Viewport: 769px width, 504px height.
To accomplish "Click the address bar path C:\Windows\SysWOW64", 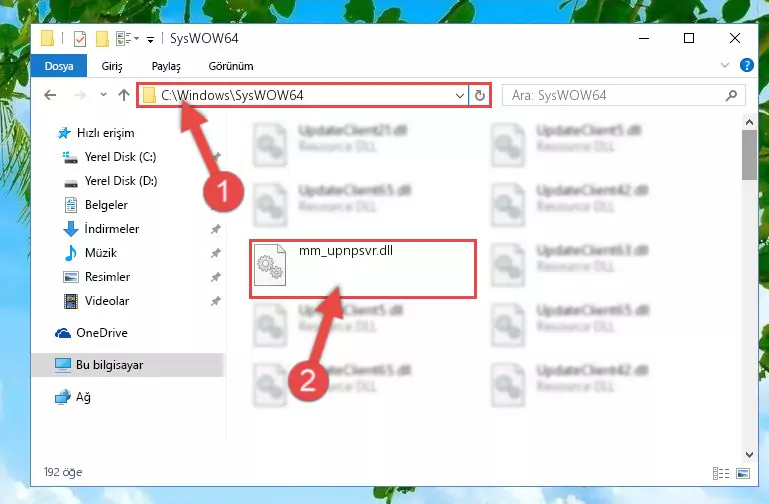I will 232,95.
